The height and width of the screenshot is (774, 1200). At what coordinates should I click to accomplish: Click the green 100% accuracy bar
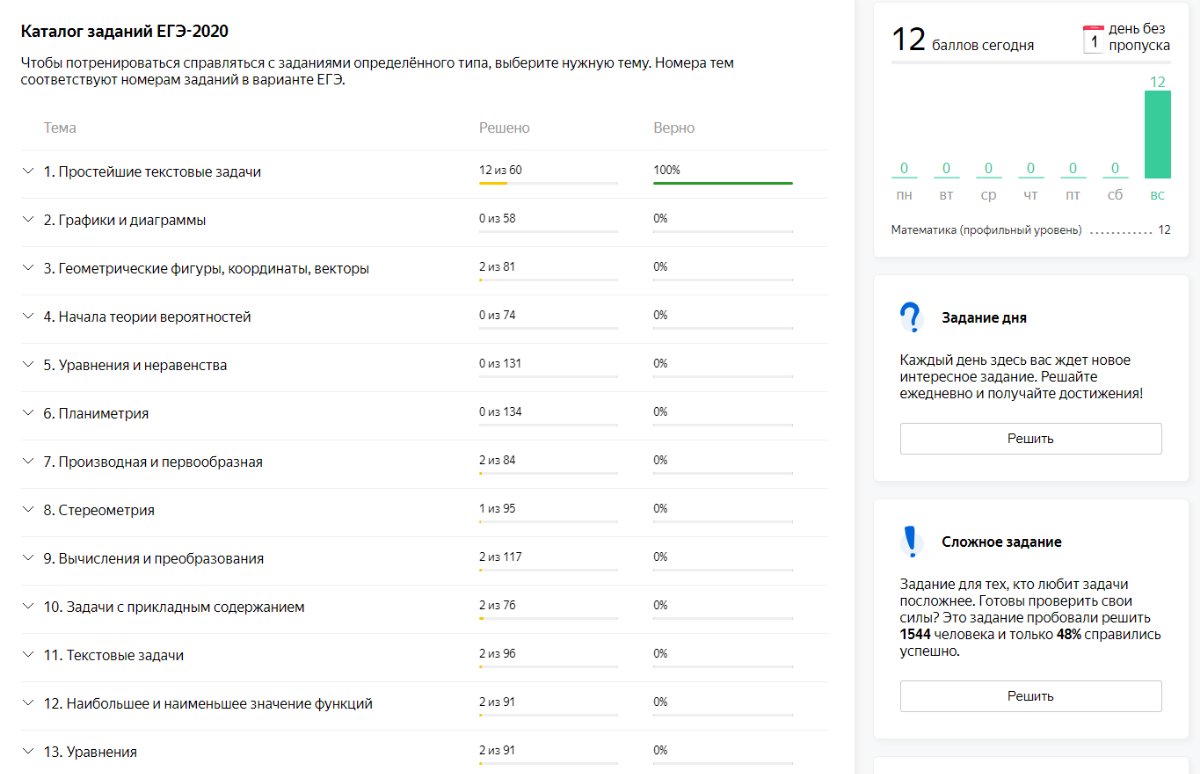coord(722,183)
